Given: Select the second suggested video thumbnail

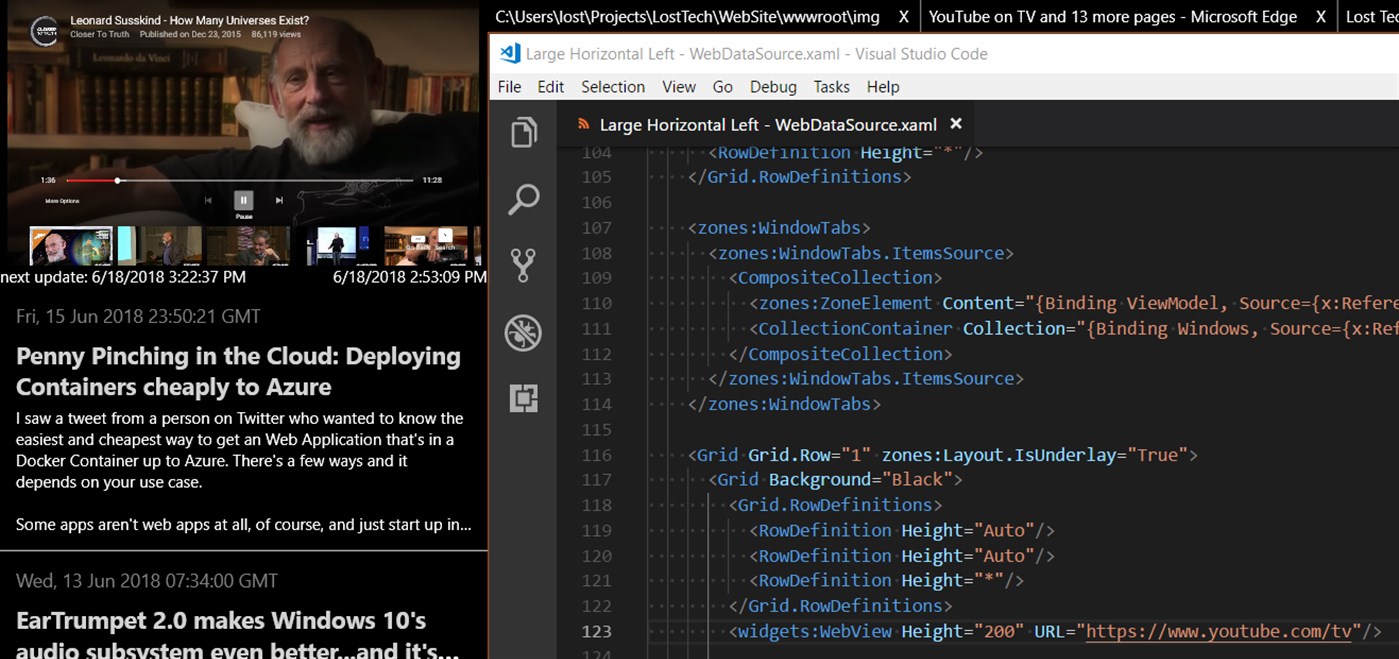Looking at the screenshot, I should (x=160, y=246).
